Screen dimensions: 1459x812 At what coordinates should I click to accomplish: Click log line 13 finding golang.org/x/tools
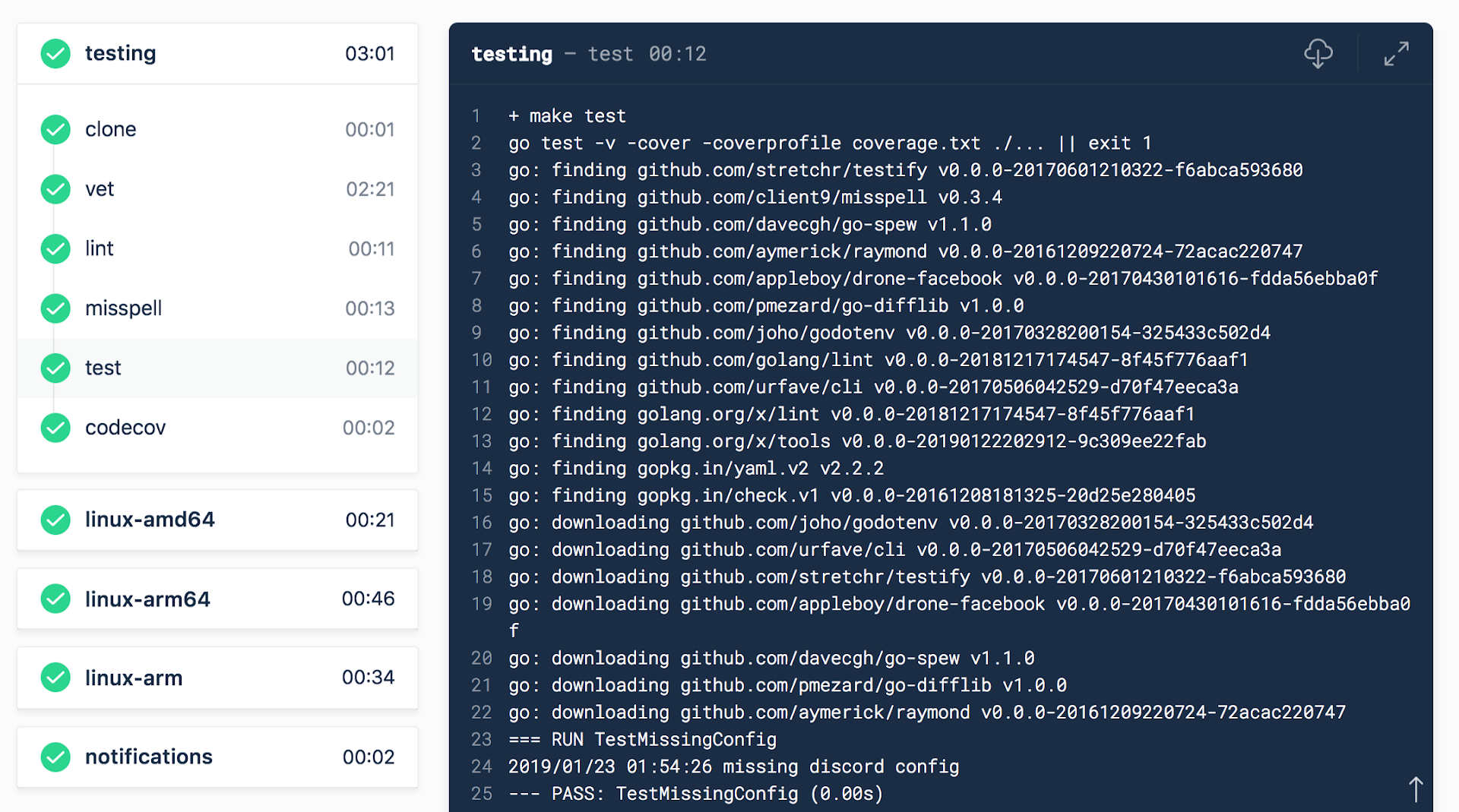click(857, 441)
